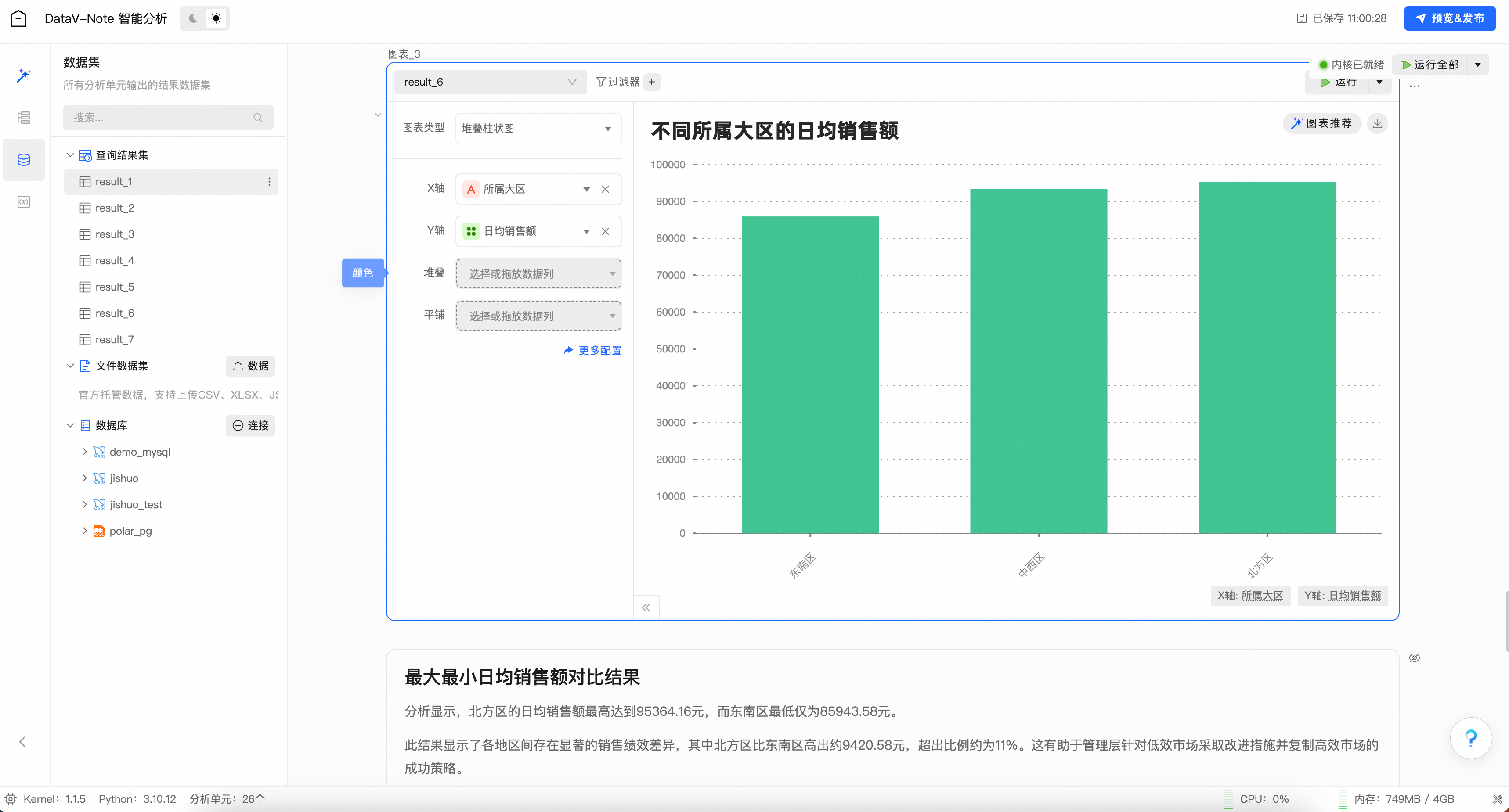Click the 颜色 color tab button
The width and height of the screenshot is (1509, 812).
coord(363,273)
